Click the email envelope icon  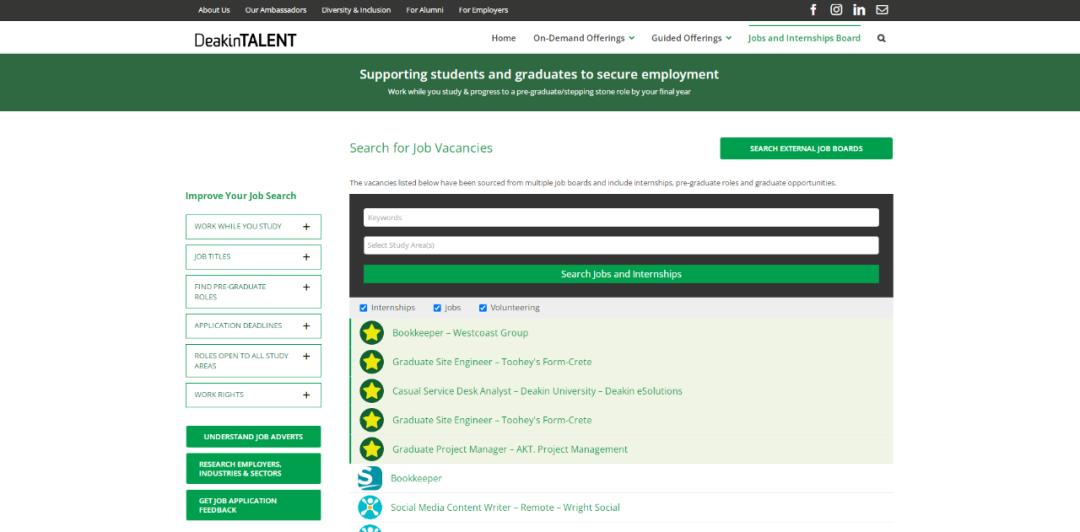click(x=882, y=10)
